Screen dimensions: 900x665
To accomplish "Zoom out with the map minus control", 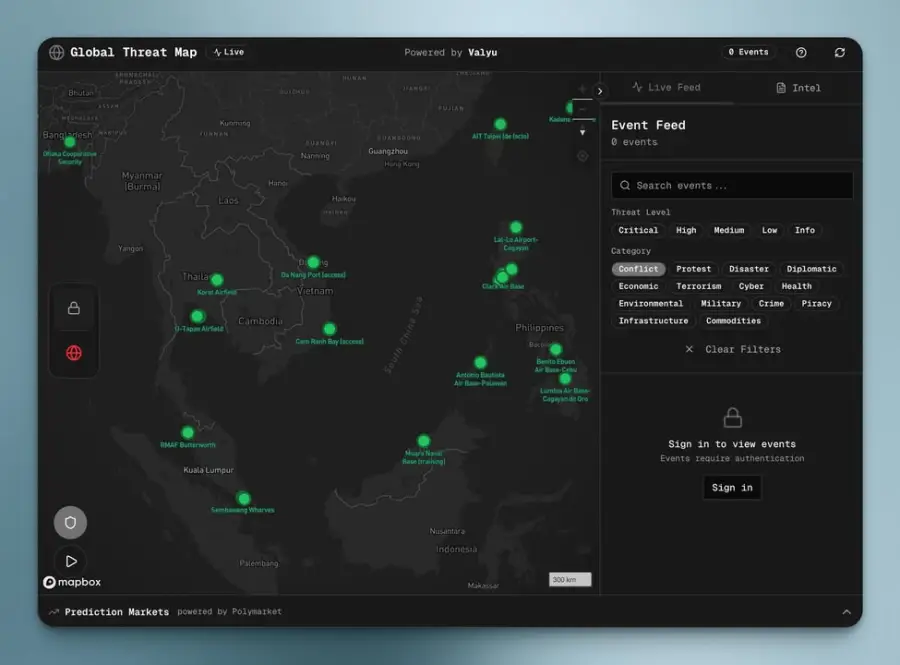I will (582, 109).
